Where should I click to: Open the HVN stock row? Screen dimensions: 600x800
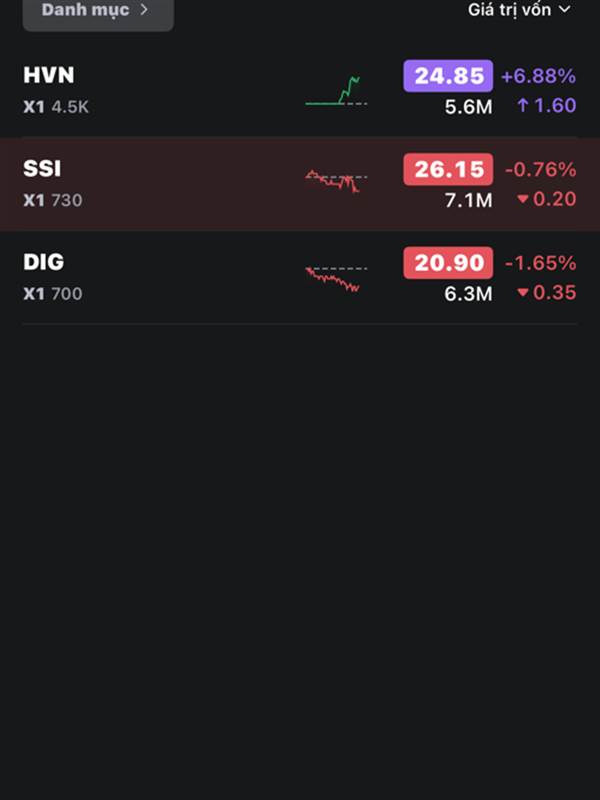300,91
